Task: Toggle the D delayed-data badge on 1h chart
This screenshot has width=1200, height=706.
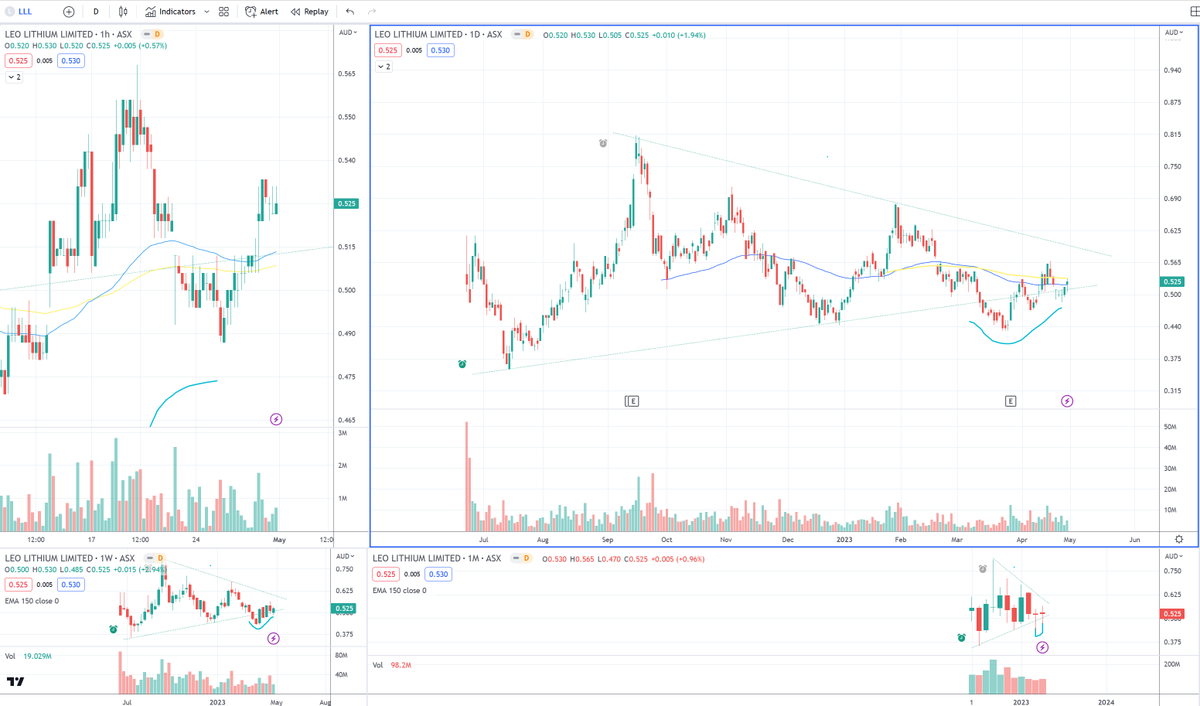Action: [158, 33]
